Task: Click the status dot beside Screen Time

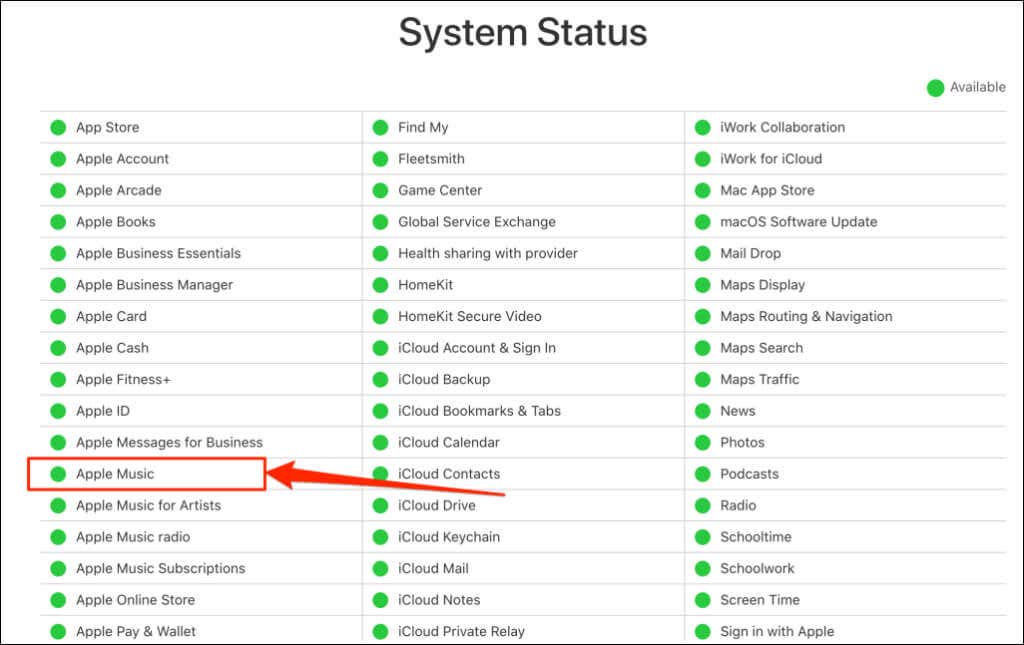Action: 703,600
